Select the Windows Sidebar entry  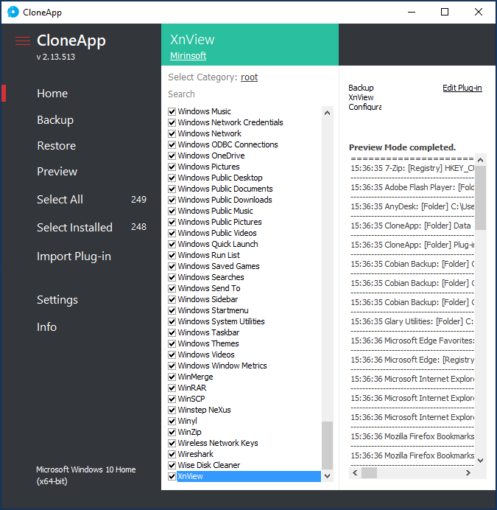pyautogui.click(x=208, y=299)
